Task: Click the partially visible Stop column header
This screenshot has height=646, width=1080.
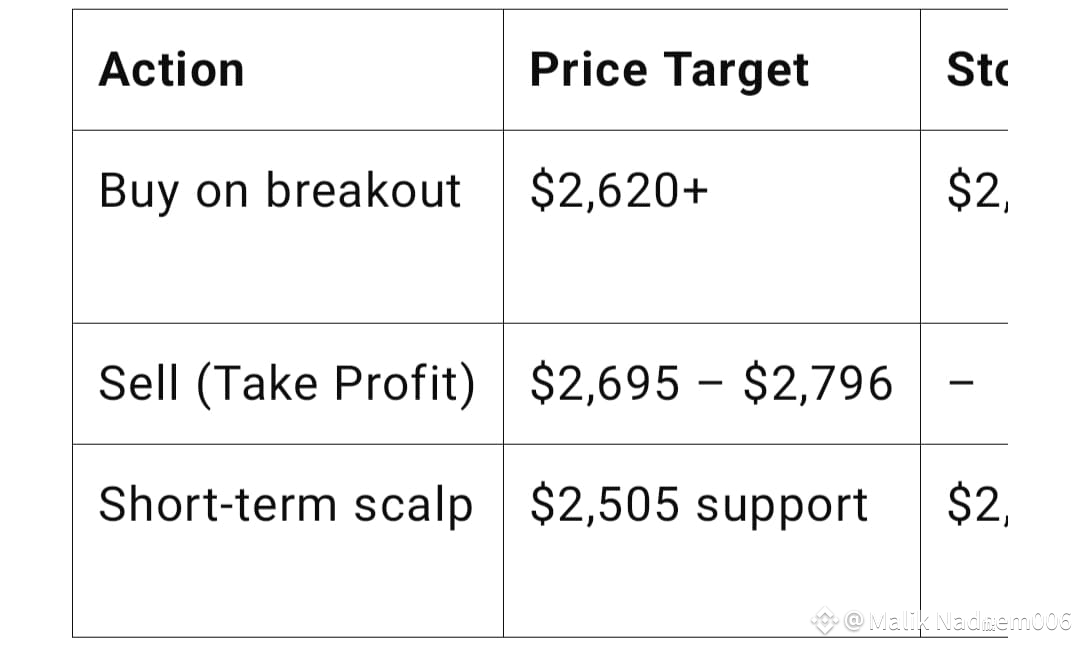Action: [x=977, y=70]
